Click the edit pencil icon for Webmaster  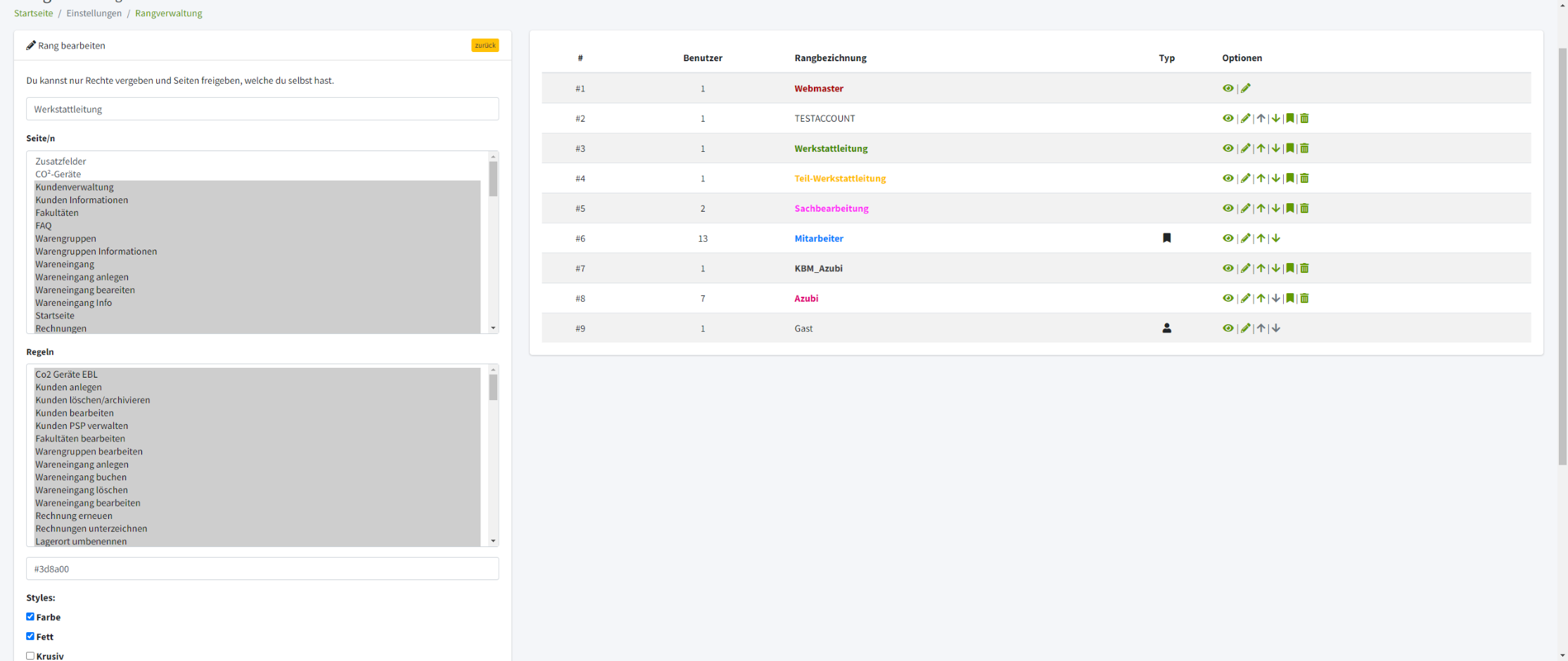pyautogui.click(x=1245, y=89)
